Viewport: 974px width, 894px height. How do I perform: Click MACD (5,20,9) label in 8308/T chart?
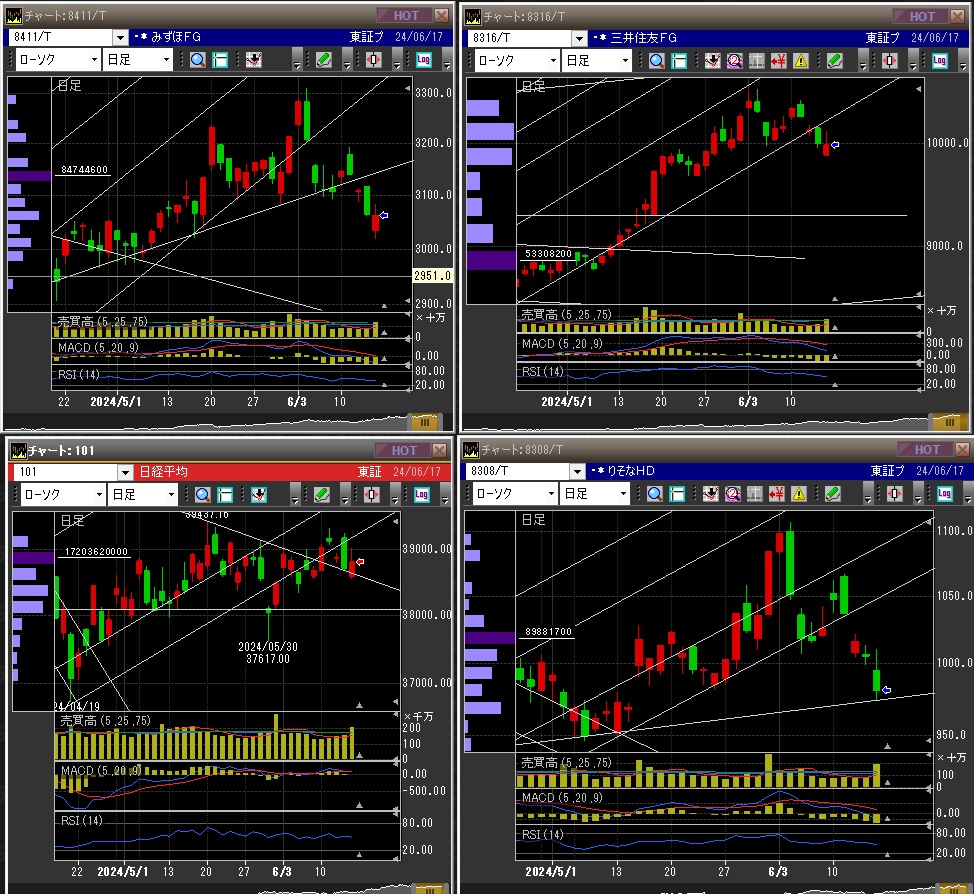(x=562, y=797)
